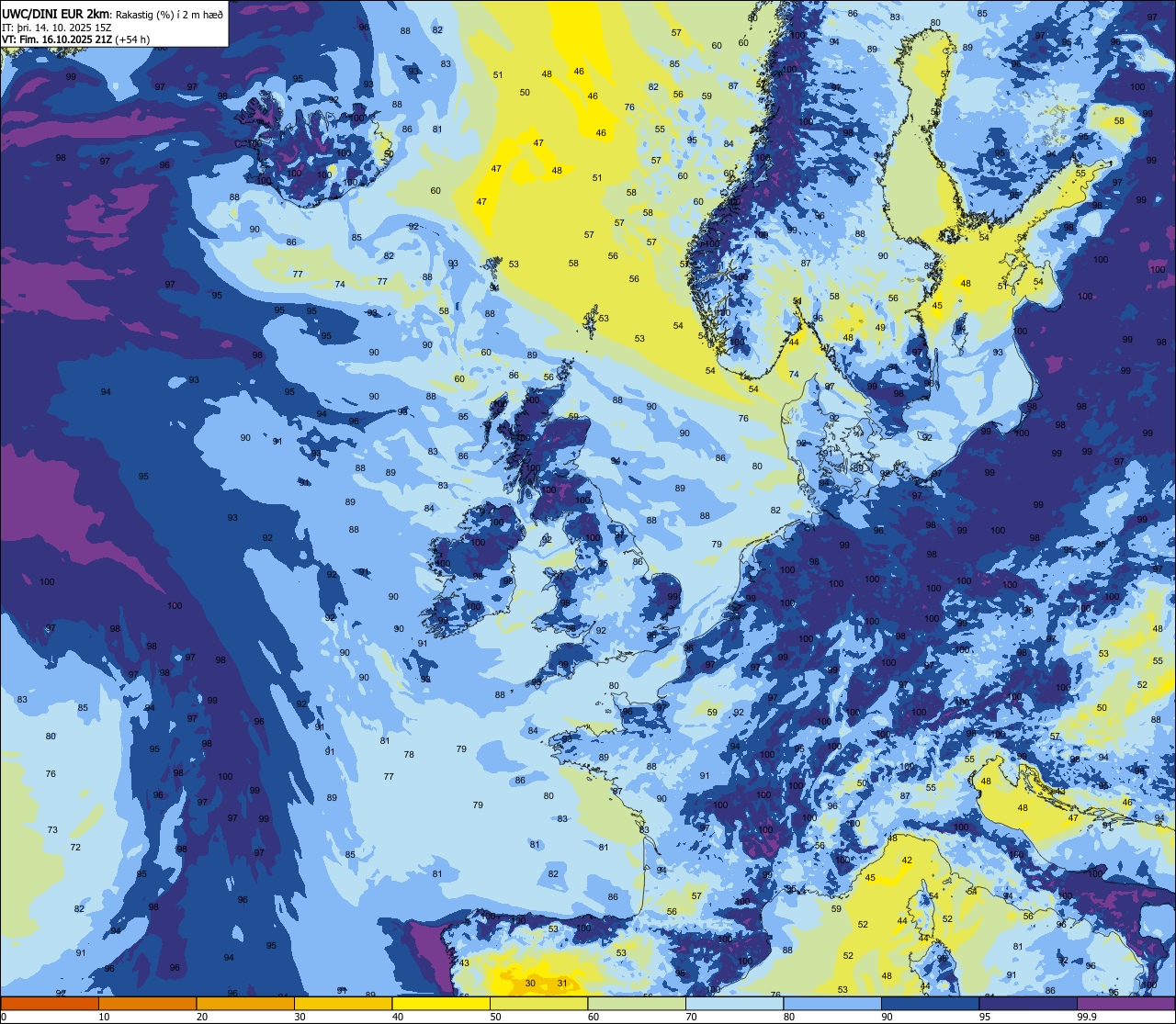
Task: Click the dark navy 95–99.9 legend swatch
Action: point(1028,1004)
